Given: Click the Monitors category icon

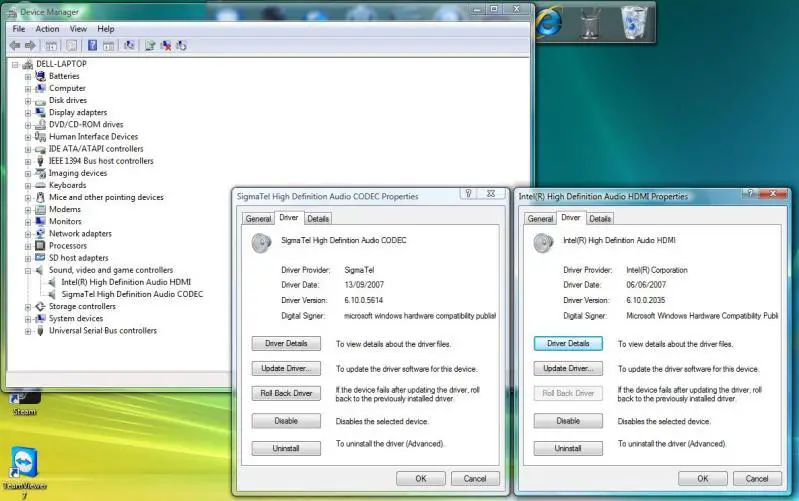Looking at the screenshot, I should point(40,221).
